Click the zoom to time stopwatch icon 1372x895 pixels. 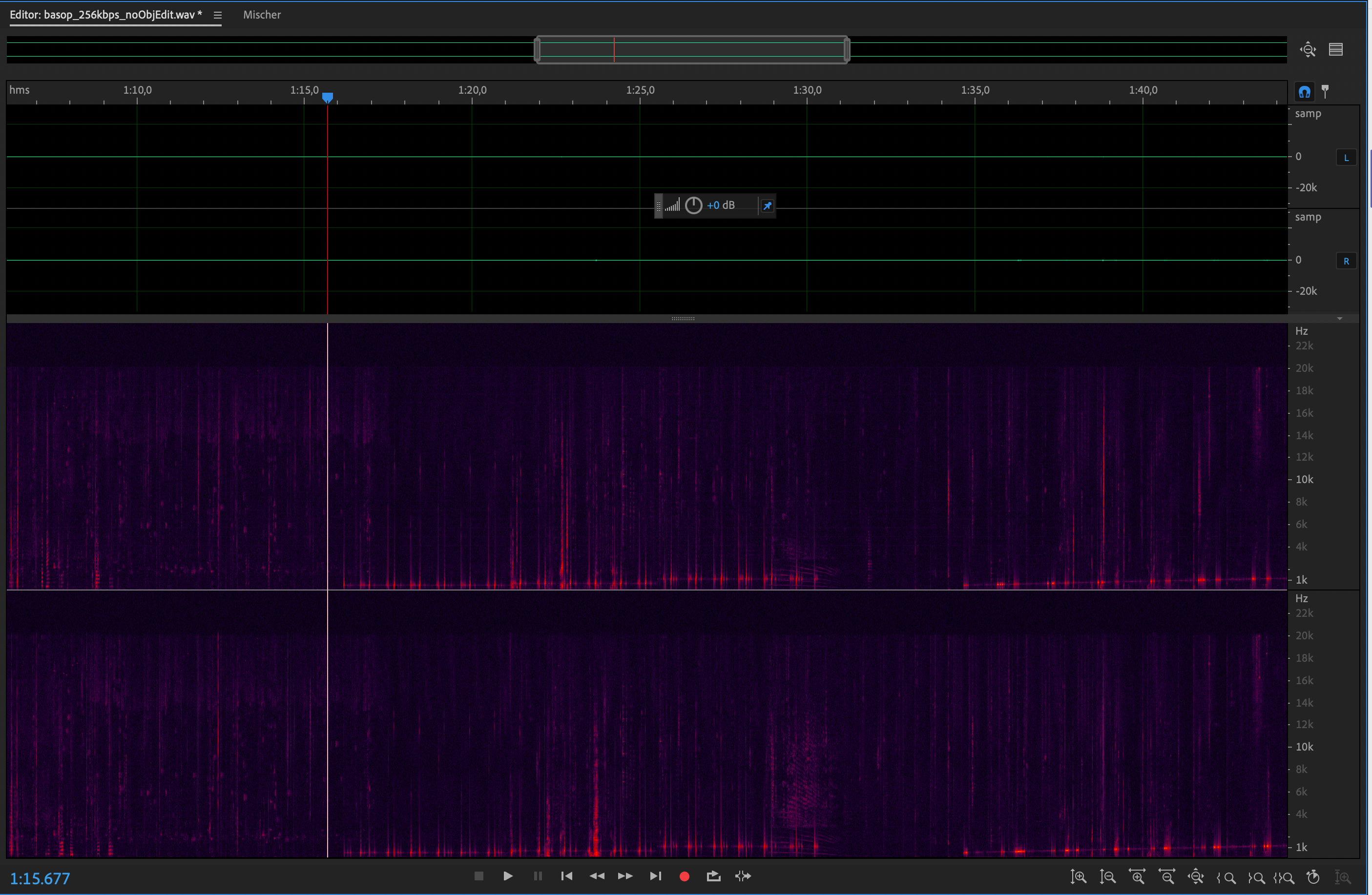[1314, 876]
